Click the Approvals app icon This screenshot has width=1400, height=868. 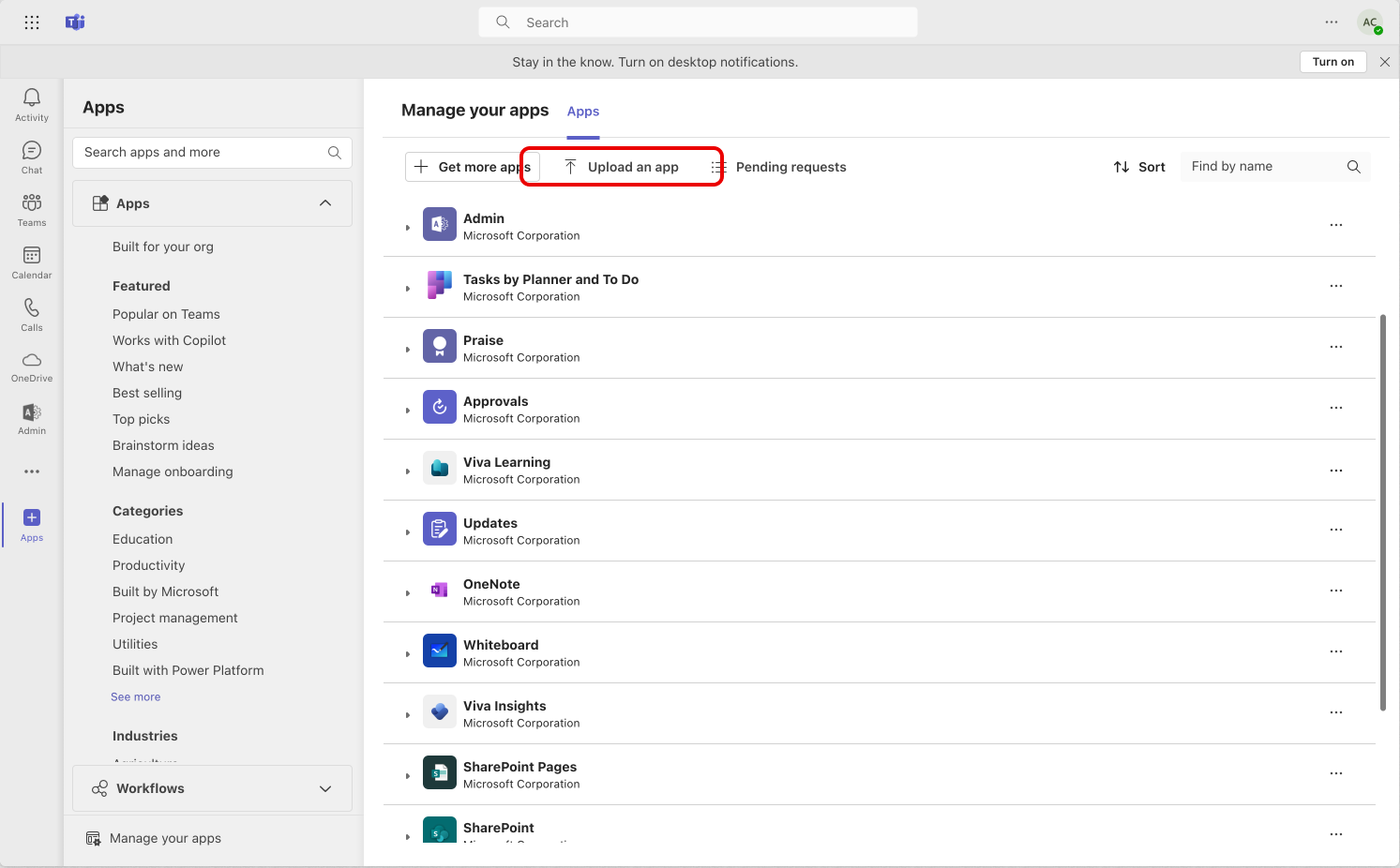pyautogui.click(x=440, y=407)
